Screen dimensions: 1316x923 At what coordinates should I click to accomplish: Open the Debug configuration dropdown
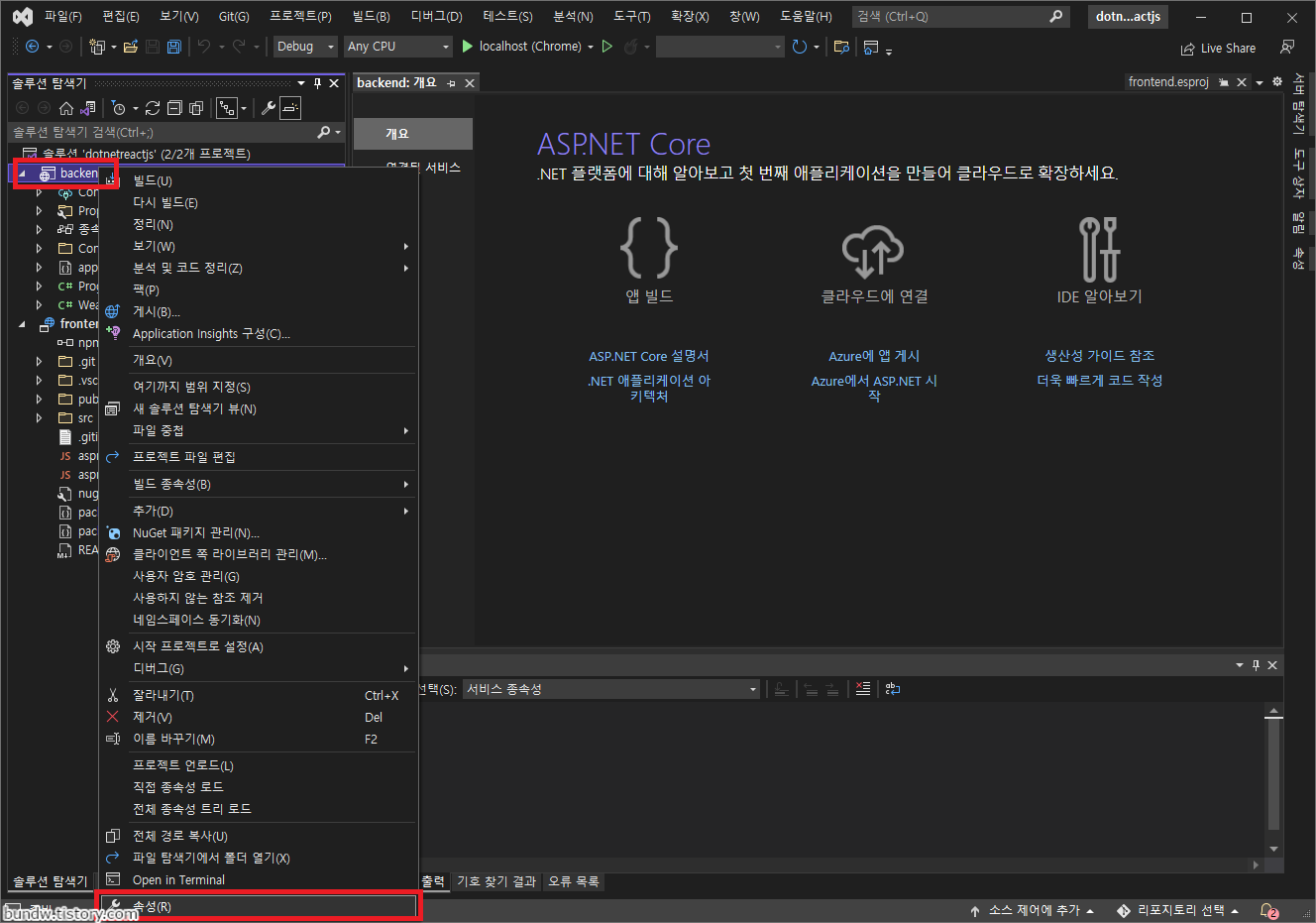click(x=305, y=47)
